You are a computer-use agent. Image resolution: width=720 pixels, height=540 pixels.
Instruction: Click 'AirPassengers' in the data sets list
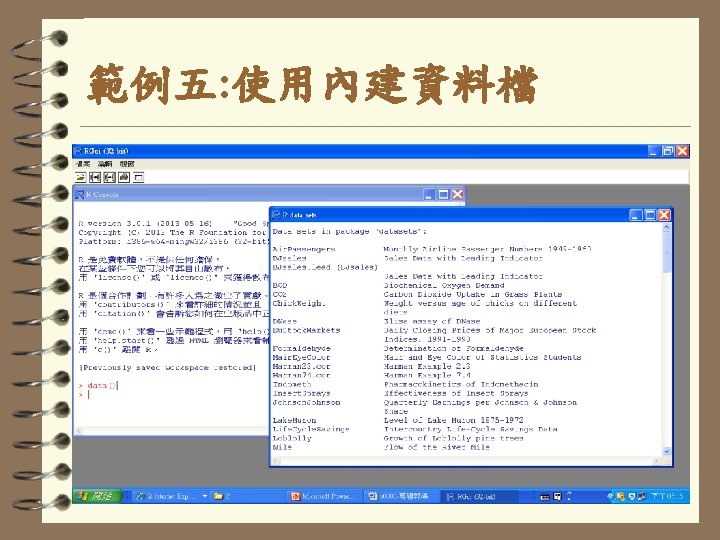(x=304, y=249)
